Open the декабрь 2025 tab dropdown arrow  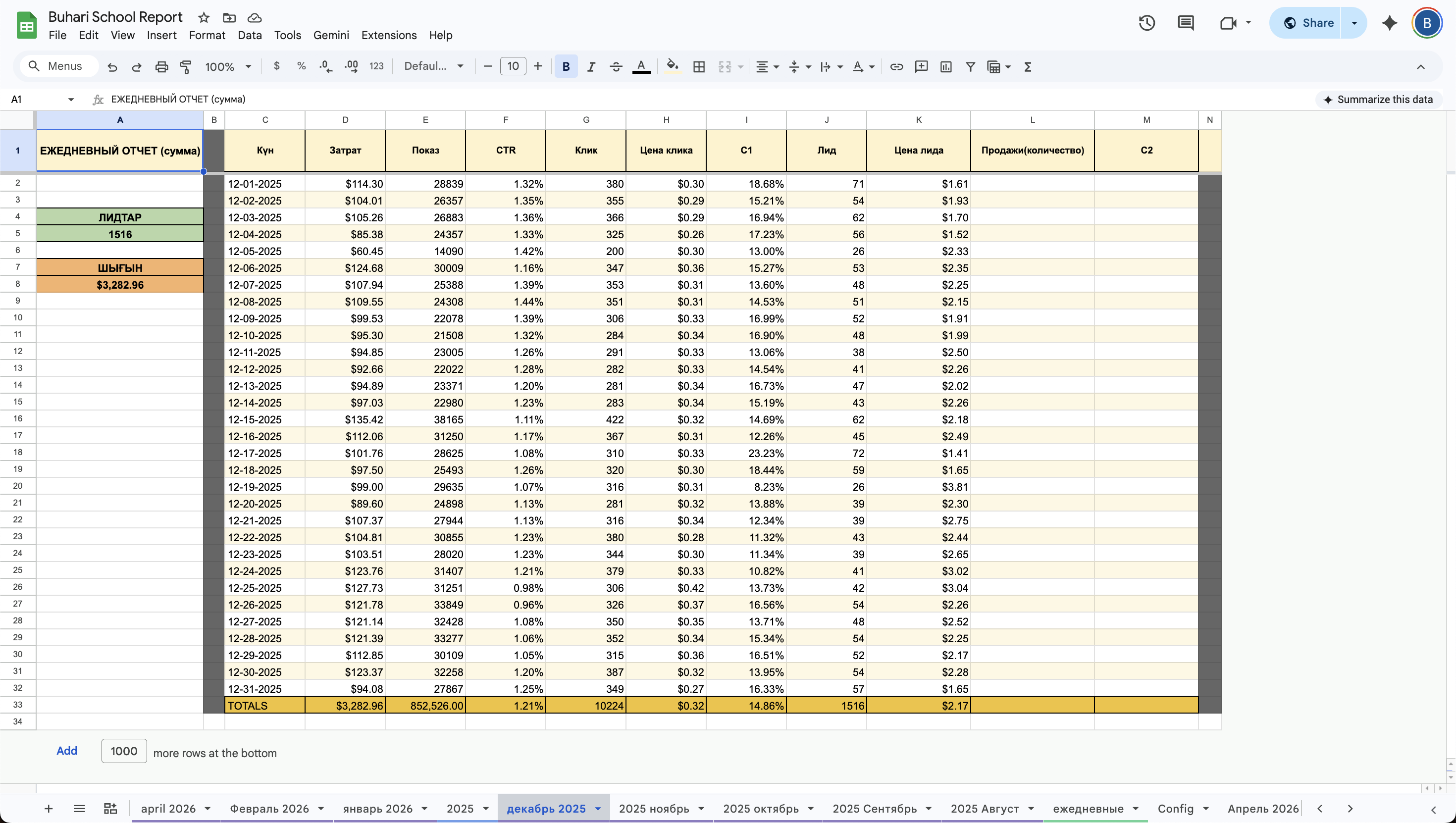click(598, 809)
